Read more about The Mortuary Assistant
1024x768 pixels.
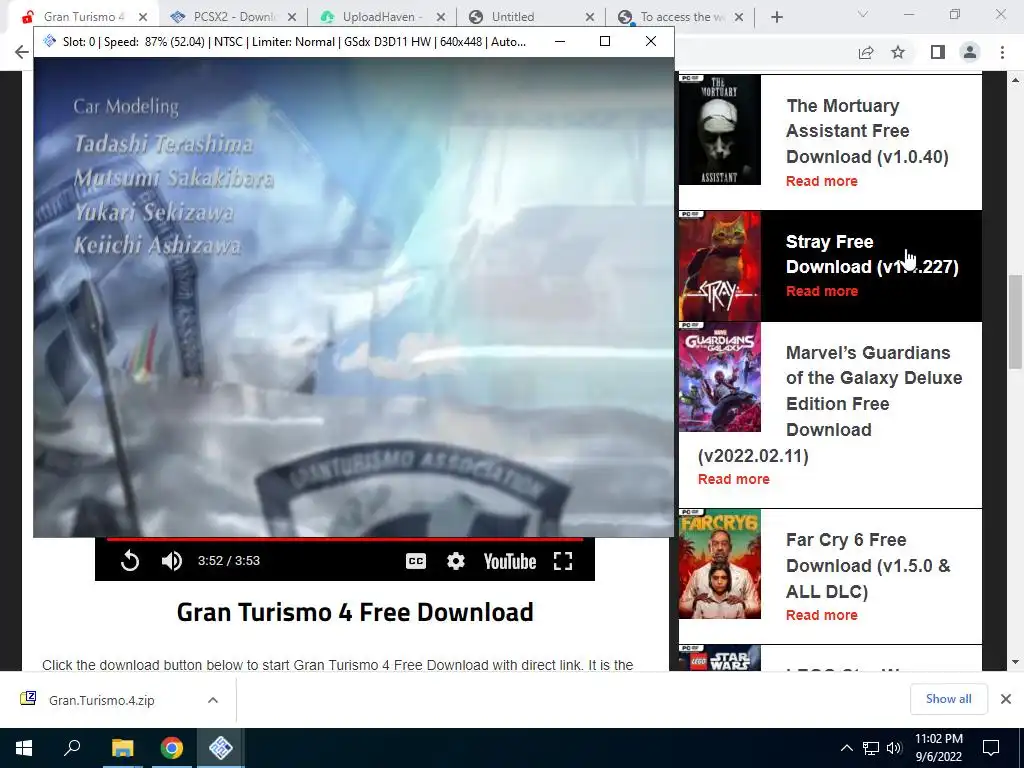(x=822, y=182)
